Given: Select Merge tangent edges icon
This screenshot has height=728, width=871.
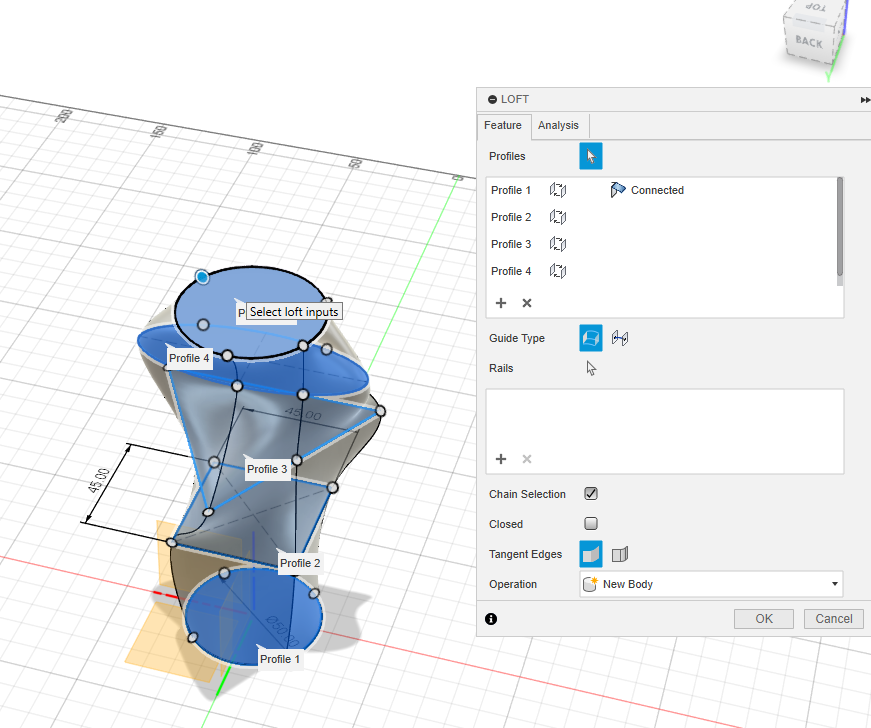Looking at the screenshot, I should 590,554.
